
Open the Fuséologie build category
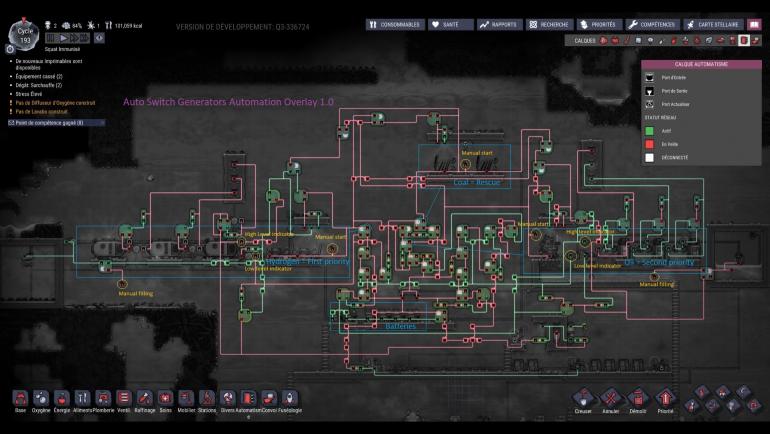[x=290, y=401]
